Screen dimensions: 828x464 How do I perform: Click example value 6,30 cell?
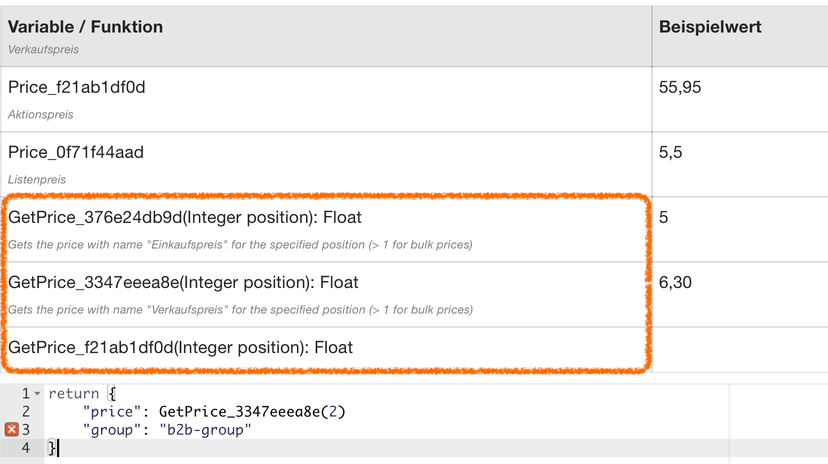pyautogui.click(x=675, y=282)
